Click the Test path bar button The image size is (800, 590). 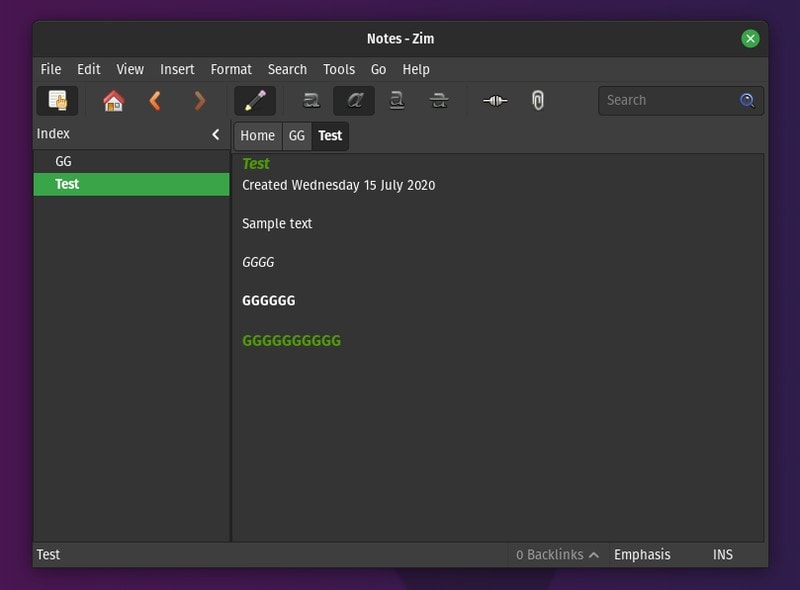click(x=330, y=136)
